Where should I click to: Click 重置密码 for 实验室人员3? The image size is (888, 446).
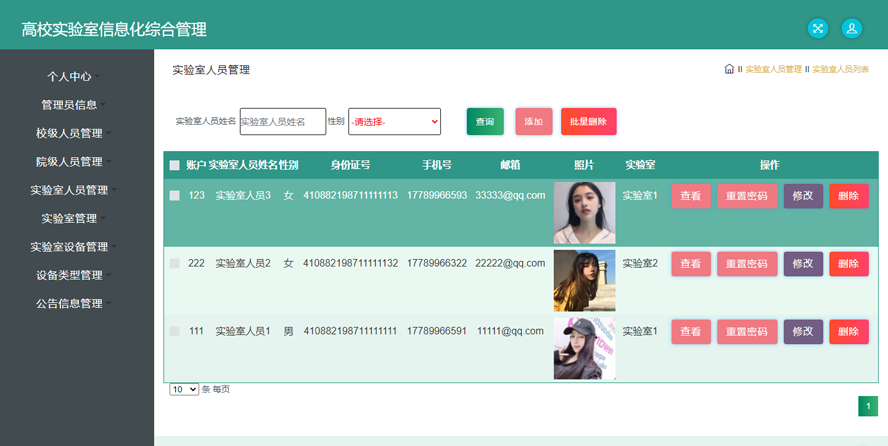pyautogui.click(x=747, y=196)
